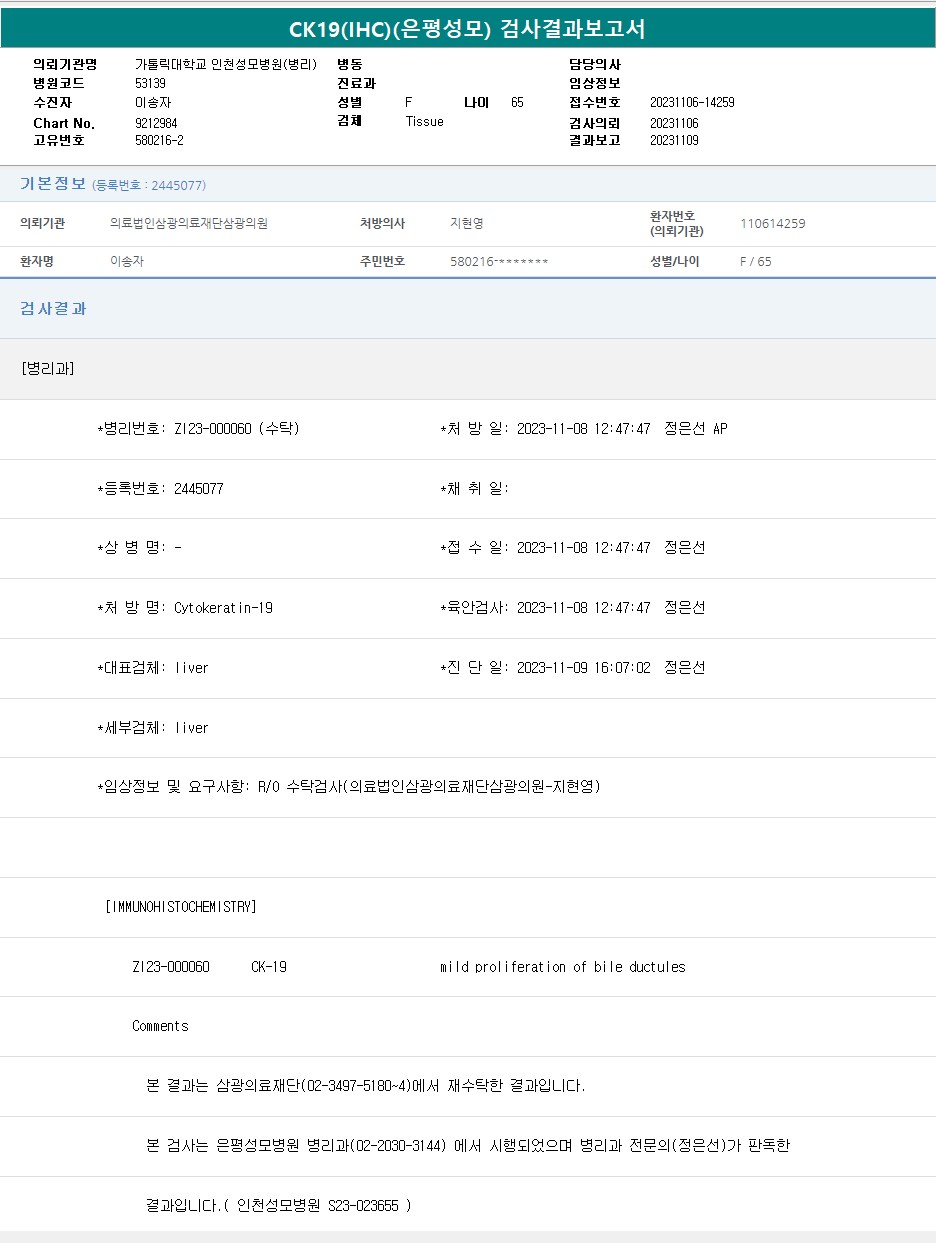Select the 처방명 Cytokeratin-19 entry

(x=185, y=608)
